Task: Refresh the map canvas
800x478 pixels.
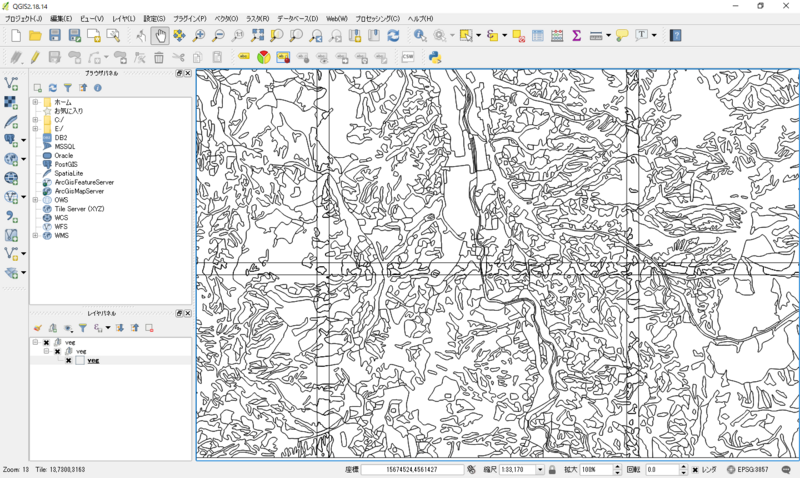Action: 393,35
